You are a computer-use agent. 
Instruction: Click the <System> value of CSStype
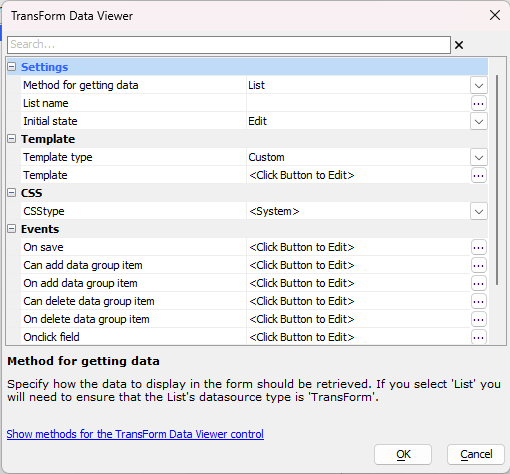coord(274,211)
